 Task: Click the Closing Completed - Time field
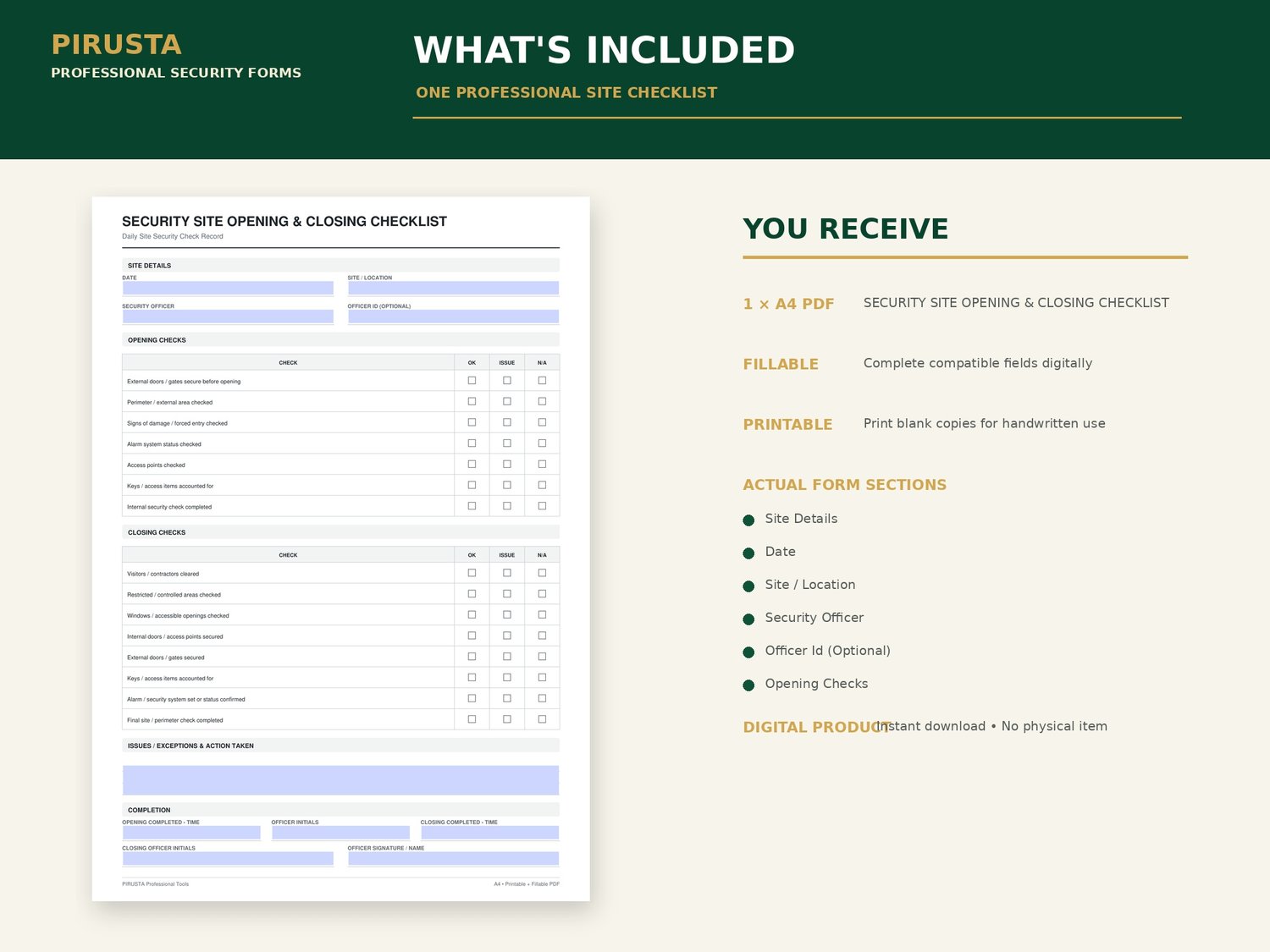tap(489, 833)
